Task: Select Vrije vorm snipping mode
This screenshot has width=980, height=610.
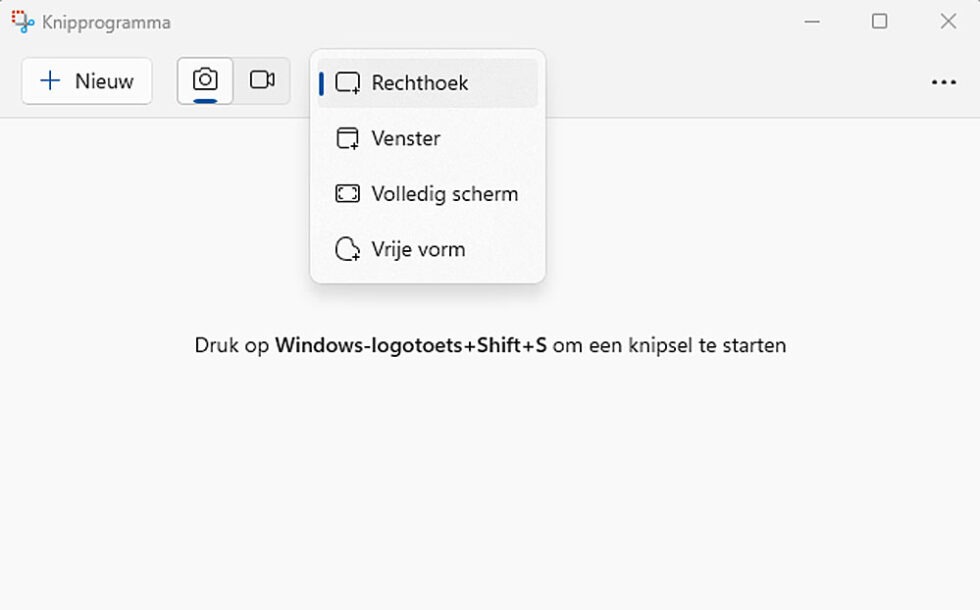Action: [417, 249]
